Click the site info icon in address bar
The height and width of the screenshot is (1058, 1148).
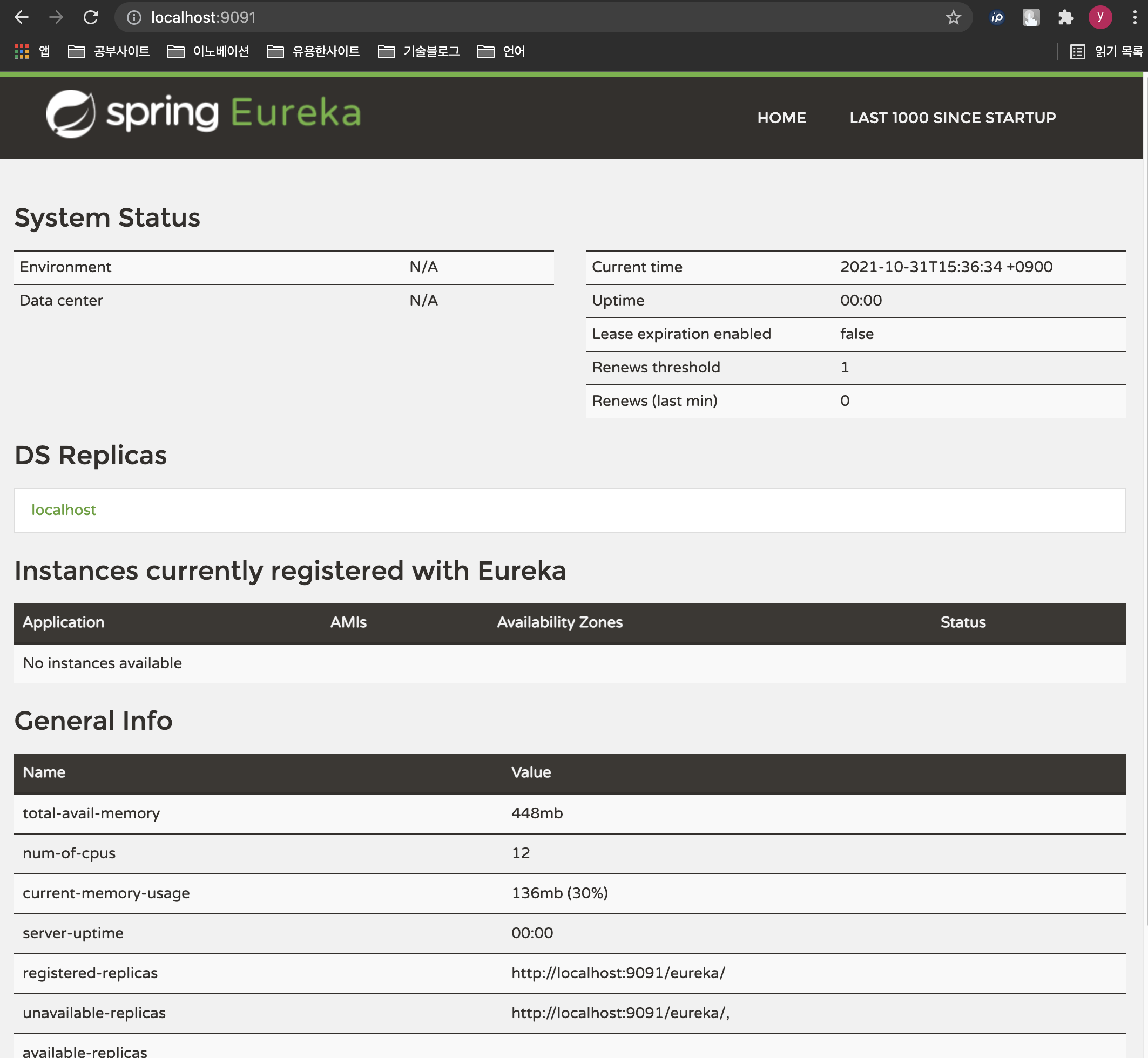[134, 18]
